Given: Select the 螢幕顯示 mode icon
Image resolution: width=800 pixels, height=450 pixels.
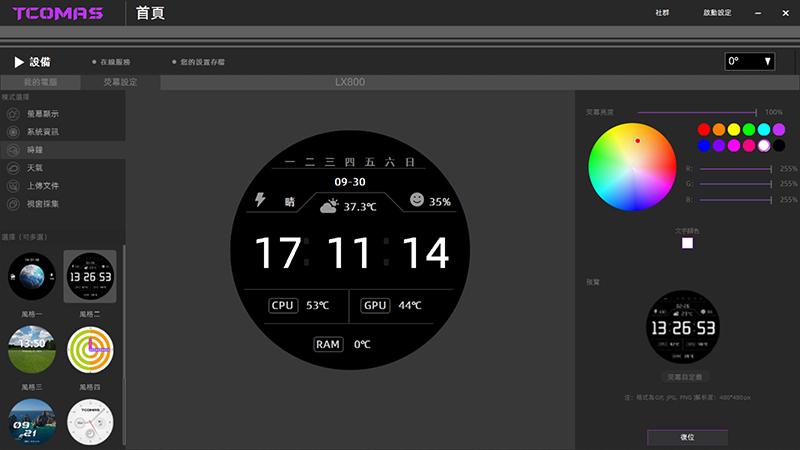Looking at the screenshot, I should coord(13,115).
